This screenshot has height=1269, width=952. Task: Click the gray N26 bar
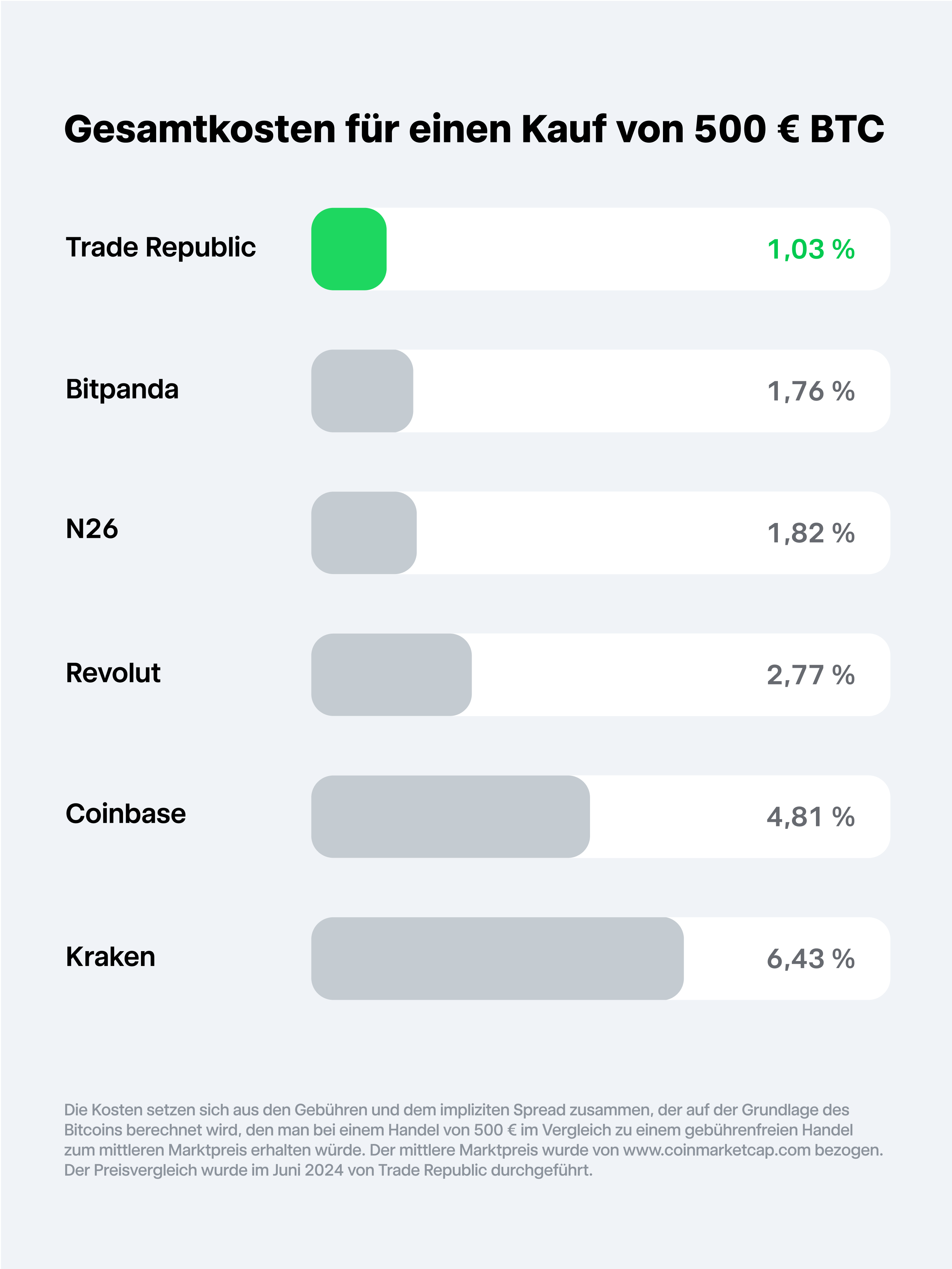point(364,532)
